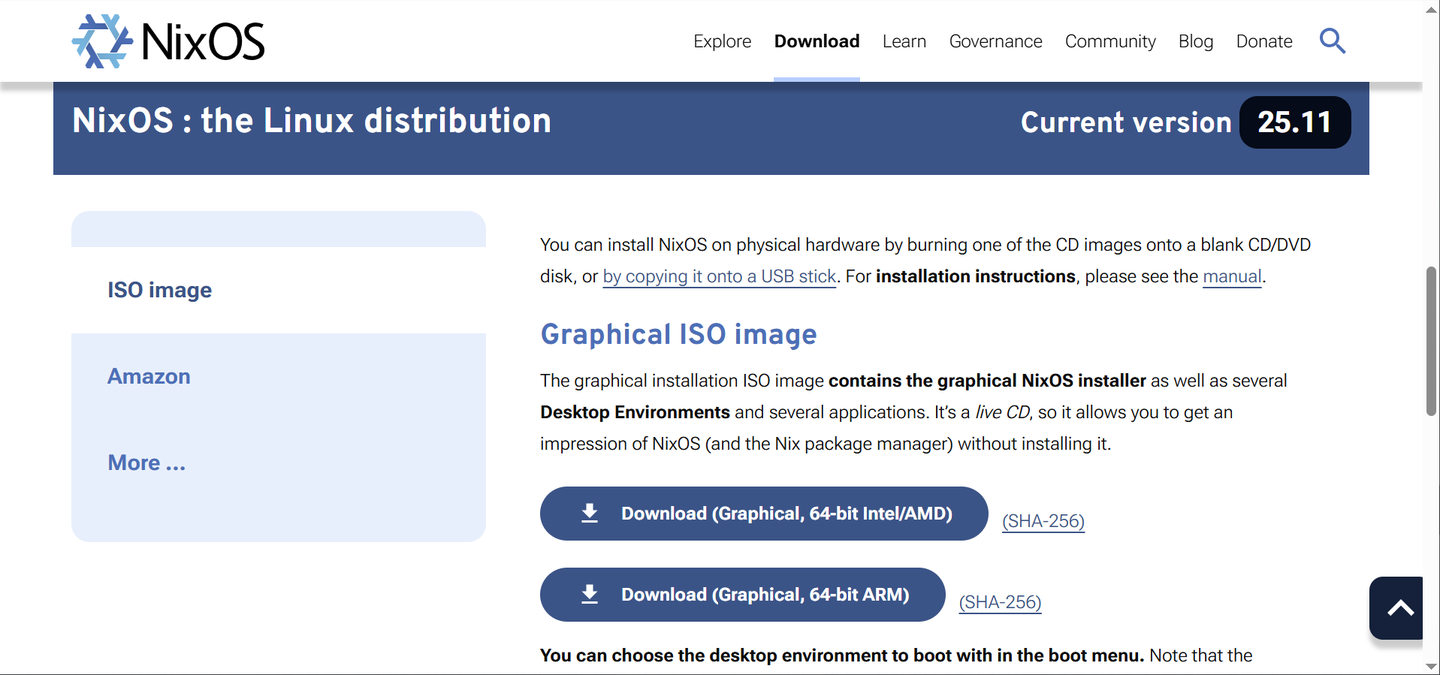The height and width of the screenshot is (675, 1440).
Task: Follow 'by copying it onto a USB stick' link
Action: click(x=719, y=277)
